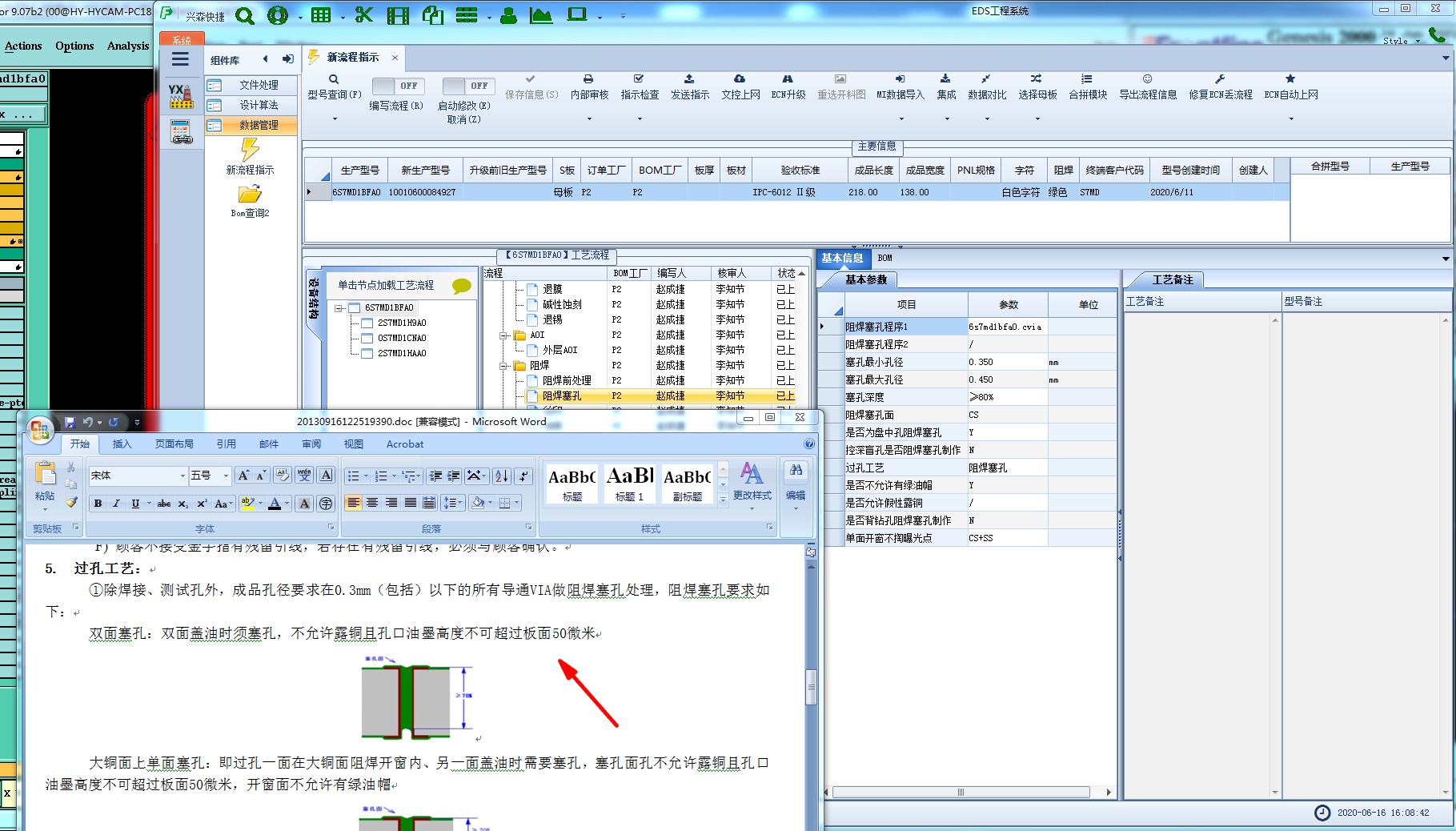The image size is (1456, 831).
Task: Click the MI数据导入 import icon
Action: [900, 79]
